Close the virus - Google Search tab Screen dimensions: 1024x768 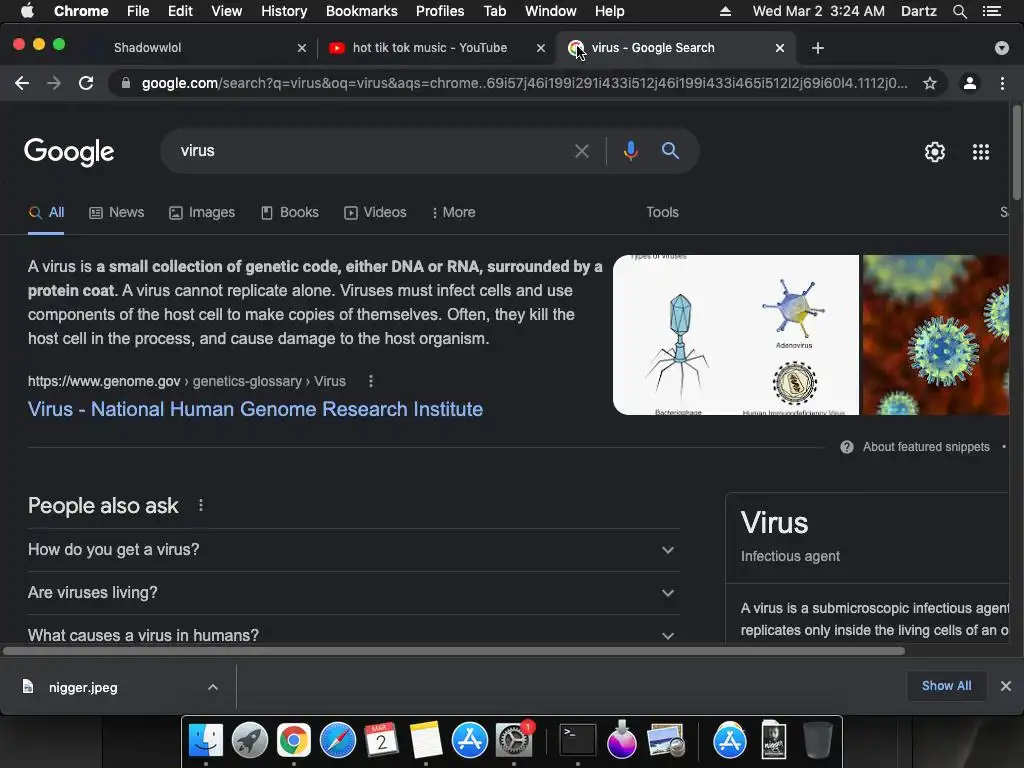pos(780,48)
